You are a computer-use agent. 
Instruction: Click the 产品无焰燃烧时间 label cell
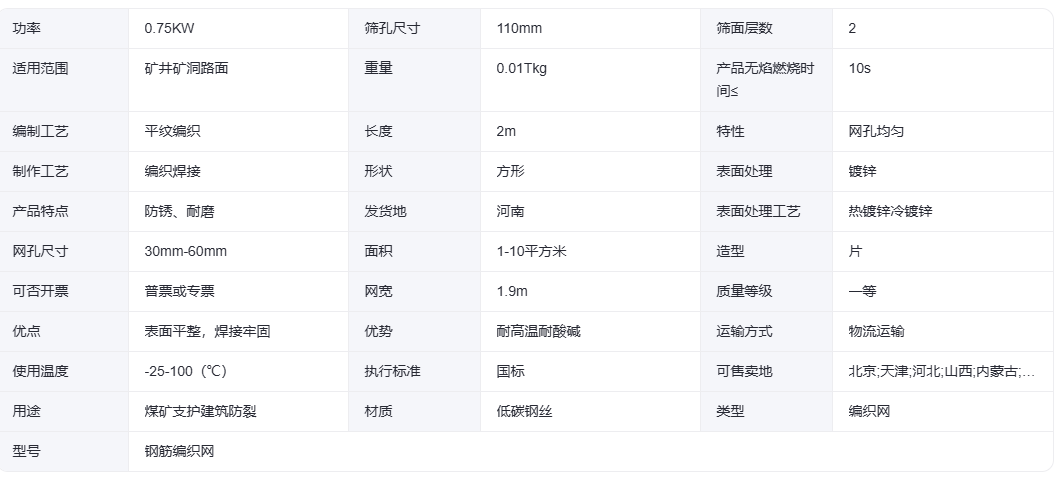pyautogui.click(x=766, y=79)
